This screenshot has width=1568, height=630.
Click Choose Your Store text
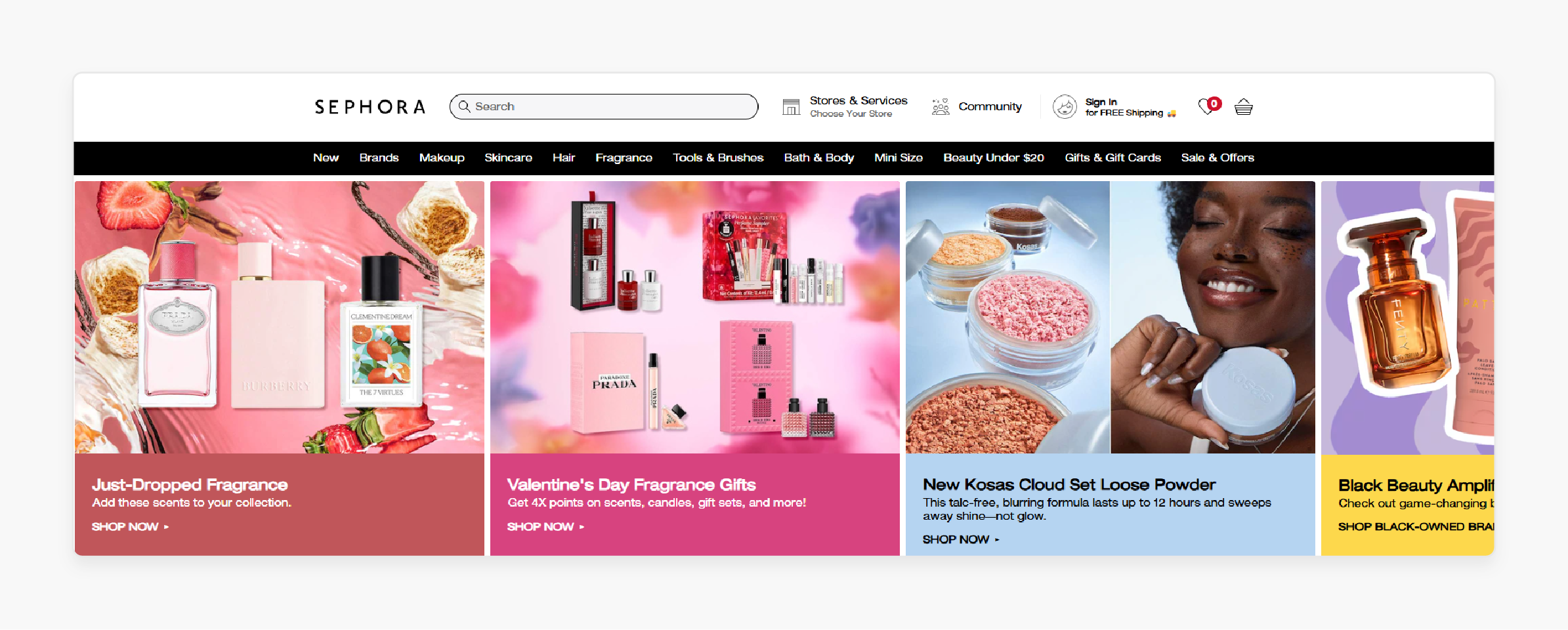(x=851, y=114)
